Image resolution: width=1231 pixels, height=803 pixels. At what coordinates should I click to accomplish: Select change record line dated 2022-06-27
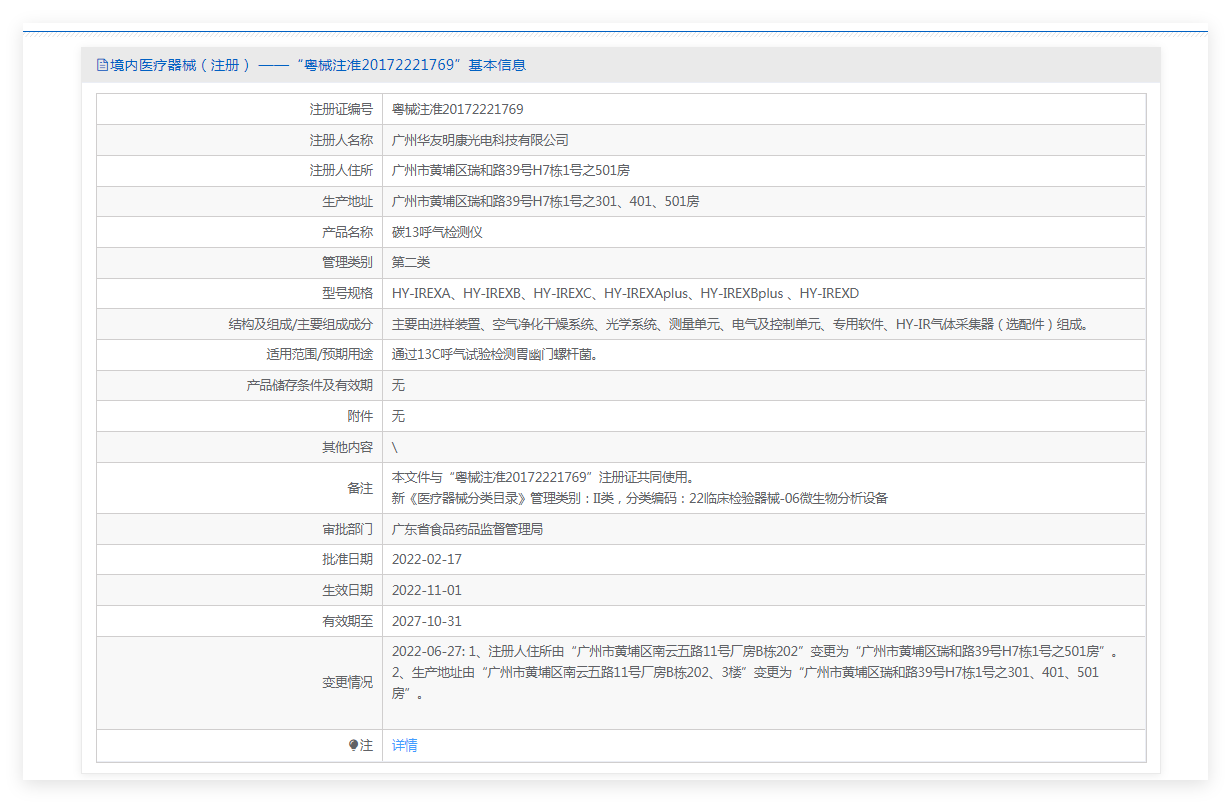coord(755,652)
